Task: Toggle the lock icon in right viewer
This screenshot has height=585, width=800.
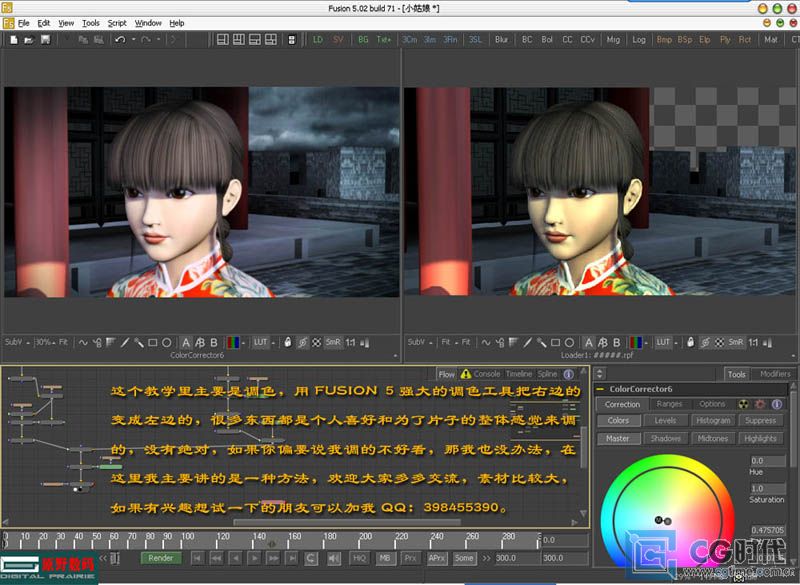Action: [x=690, y=342]
